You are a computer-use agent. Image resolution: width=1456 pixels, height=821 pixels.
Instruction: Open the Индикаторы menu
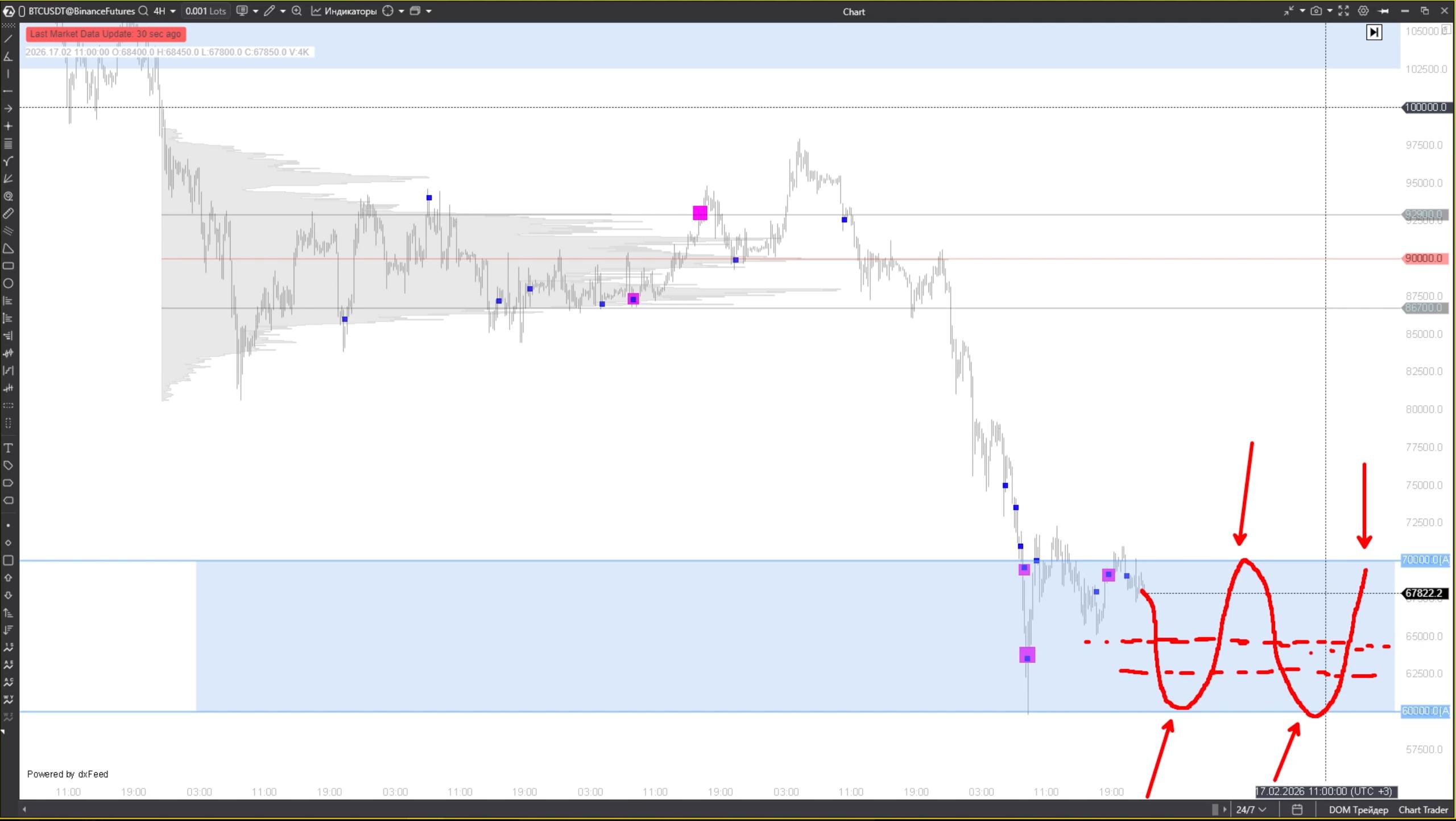(x=344, y=11)
